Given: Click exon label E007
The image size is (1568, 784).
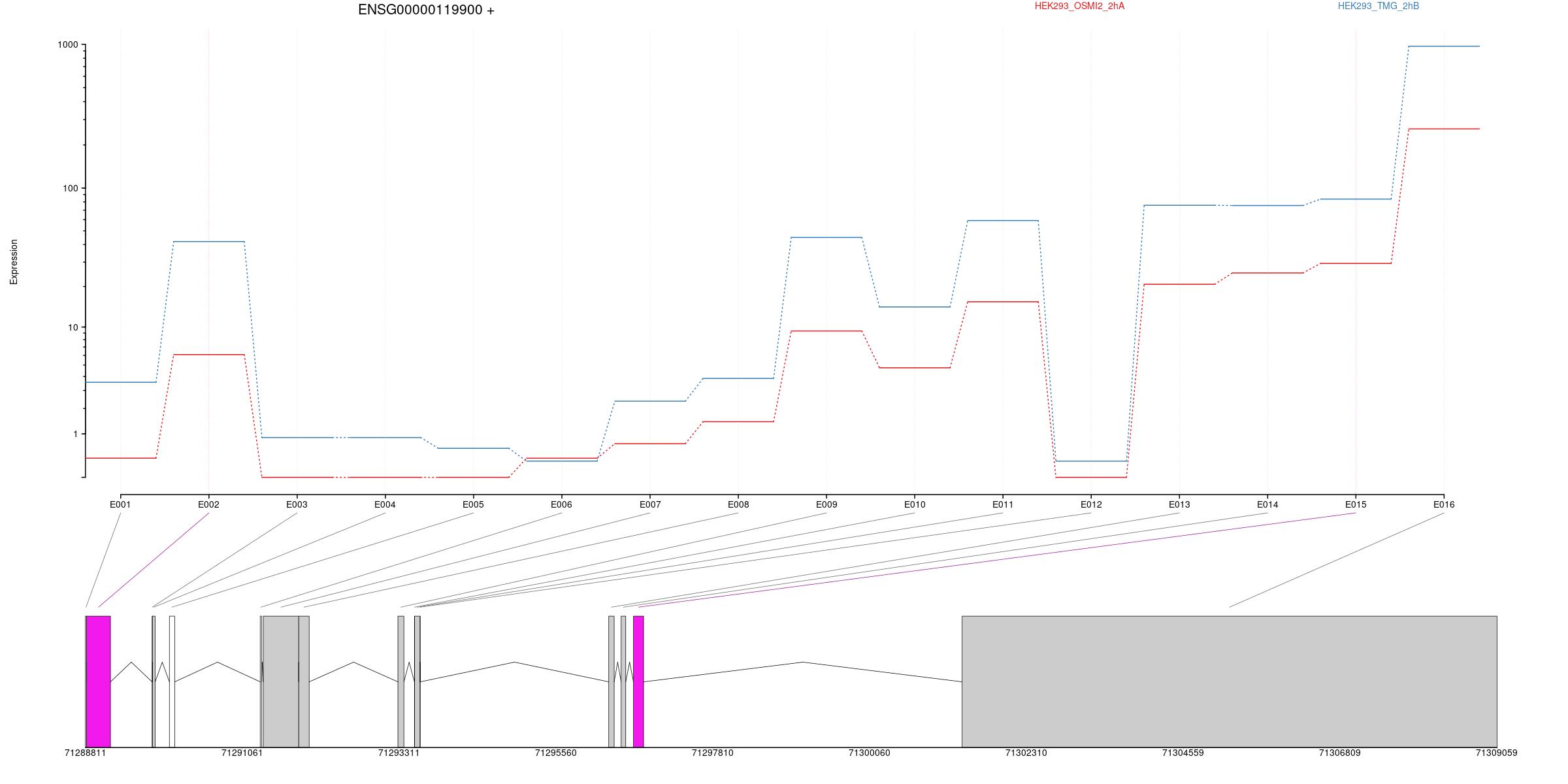Looking at the screenshot, I should [x=649, y=504].
